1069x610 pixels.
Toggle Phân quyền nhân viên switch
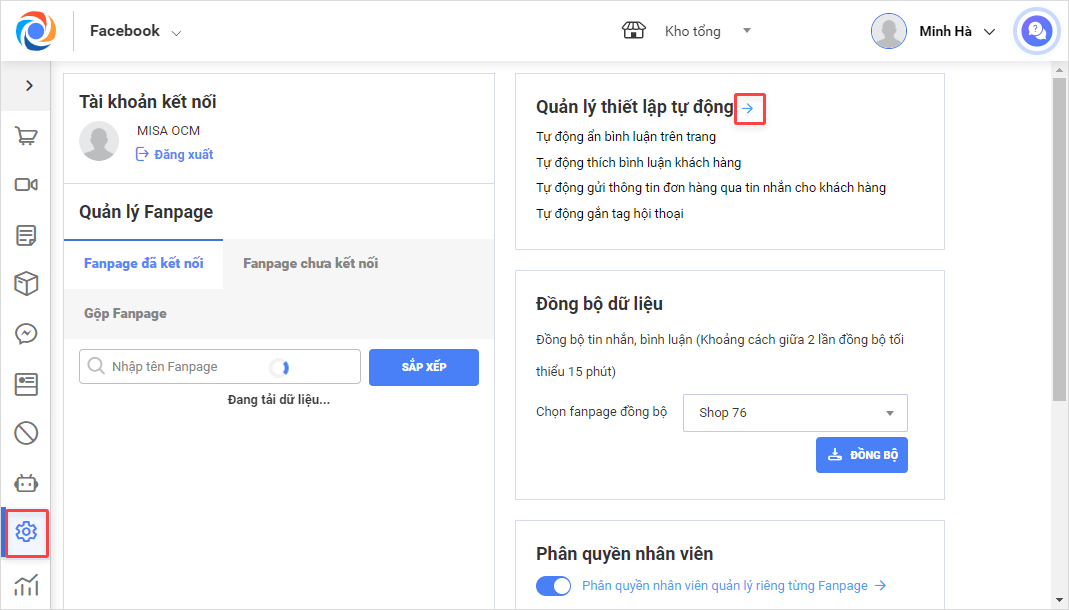[553, 586]
